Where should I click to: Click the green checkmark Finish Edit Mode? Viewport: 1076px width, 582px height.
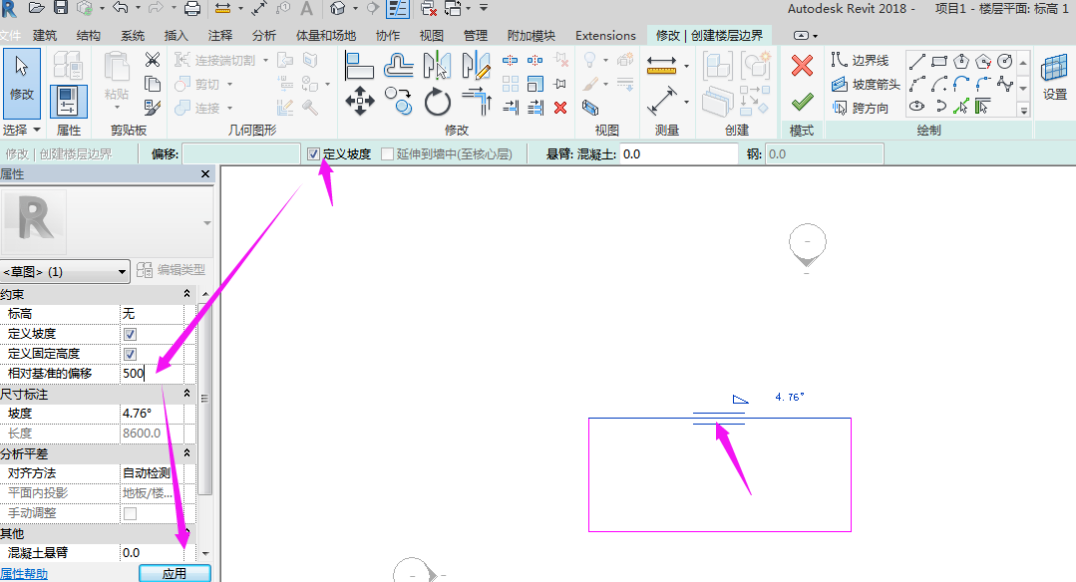coord(801,102)
